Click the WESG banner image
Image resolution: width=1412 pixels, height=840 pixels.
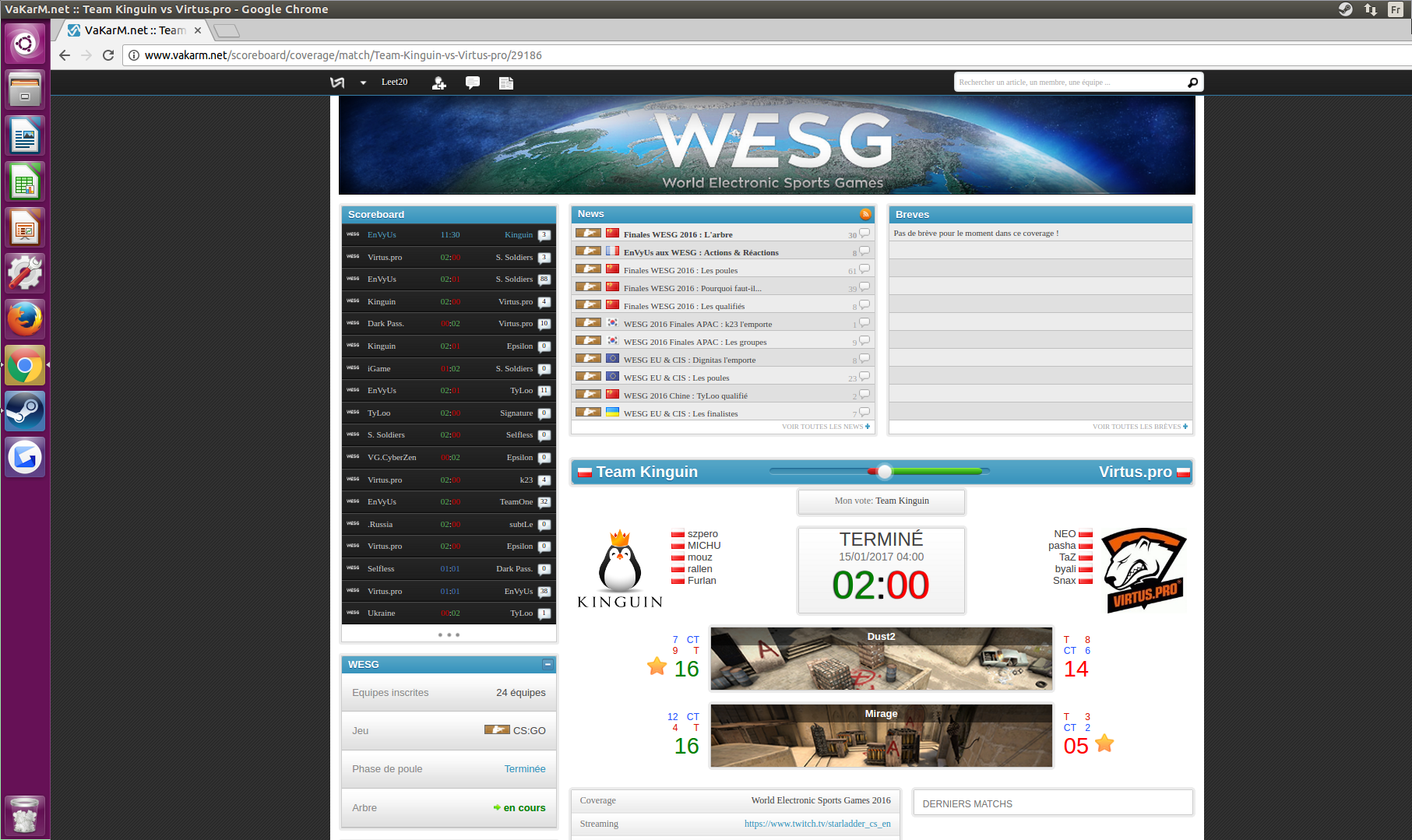coord(766,146)
